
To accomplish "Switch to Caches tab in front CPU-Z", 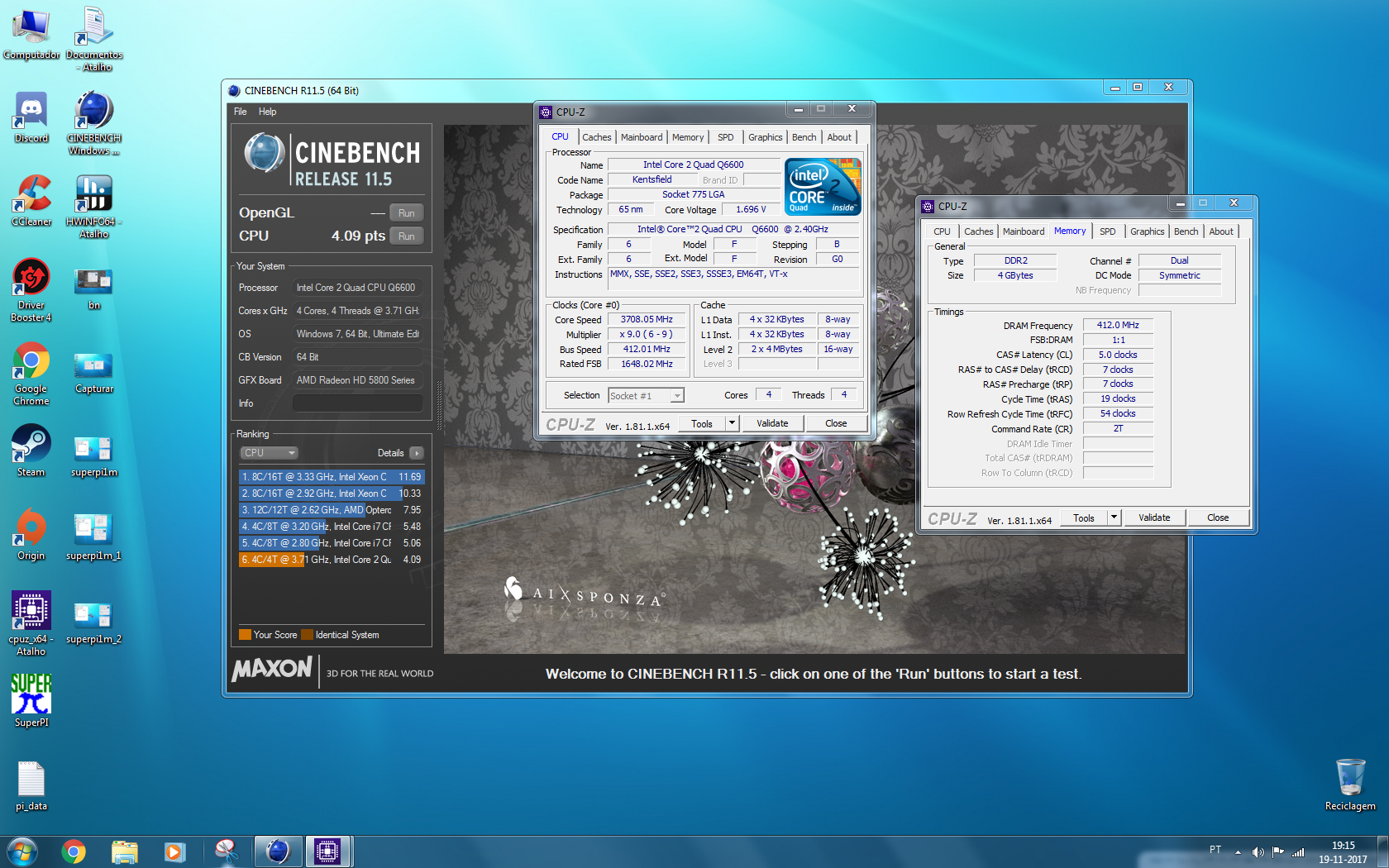I will [x=596, y=137].
